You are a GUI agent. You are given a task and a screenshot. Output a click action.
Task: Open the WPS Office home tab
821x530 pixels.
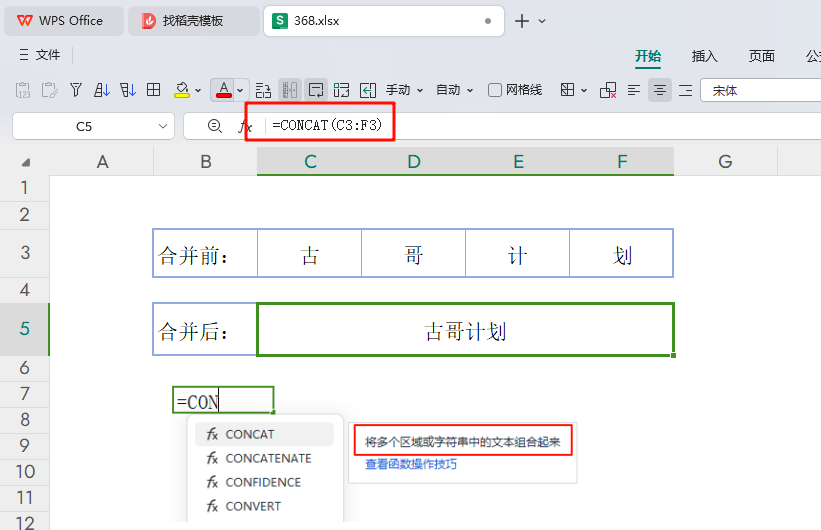point(64,21)
